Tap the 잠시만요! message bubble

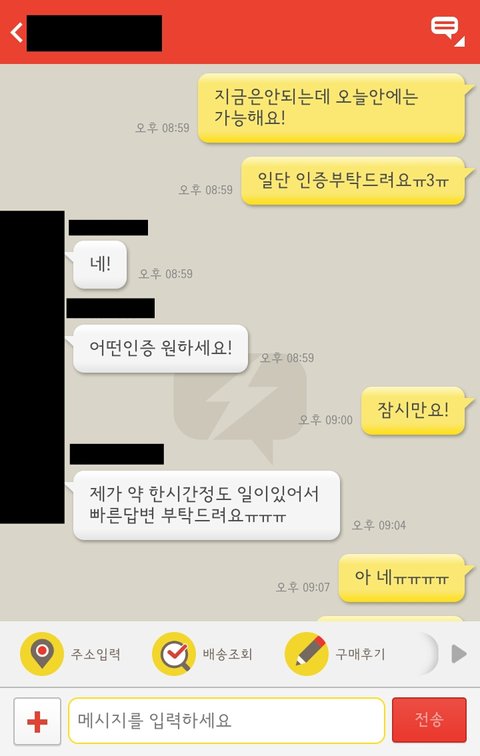point(413,411)
